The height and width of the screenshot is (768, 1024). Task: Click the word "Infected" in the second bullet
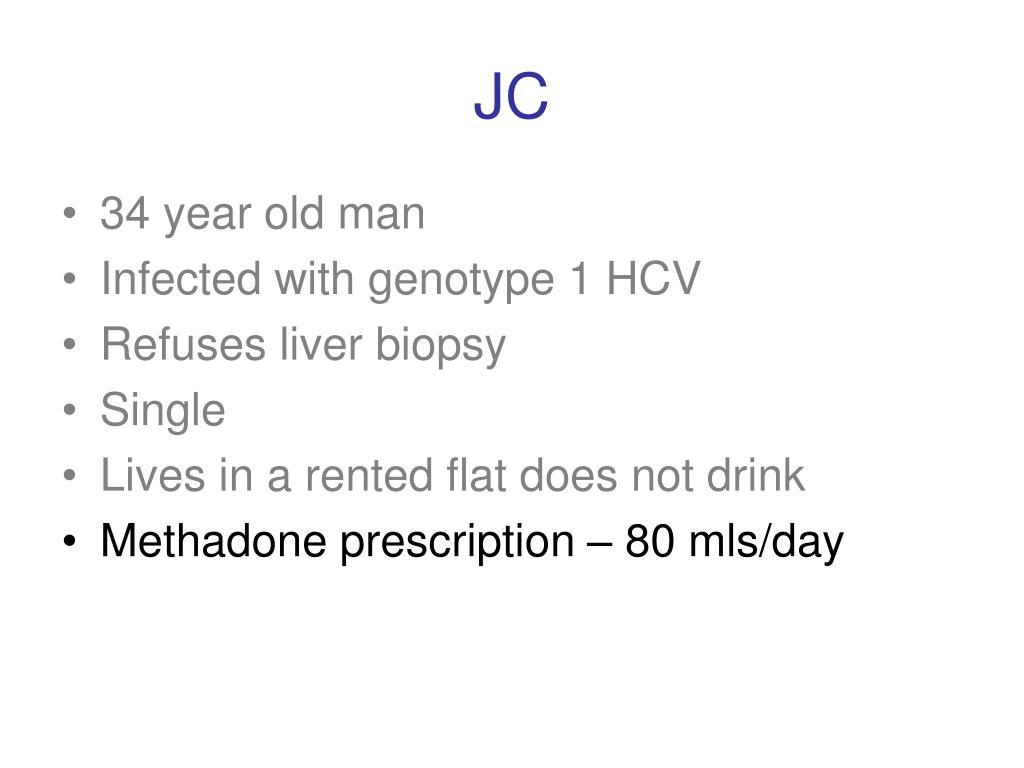click(x=182, y=279)
